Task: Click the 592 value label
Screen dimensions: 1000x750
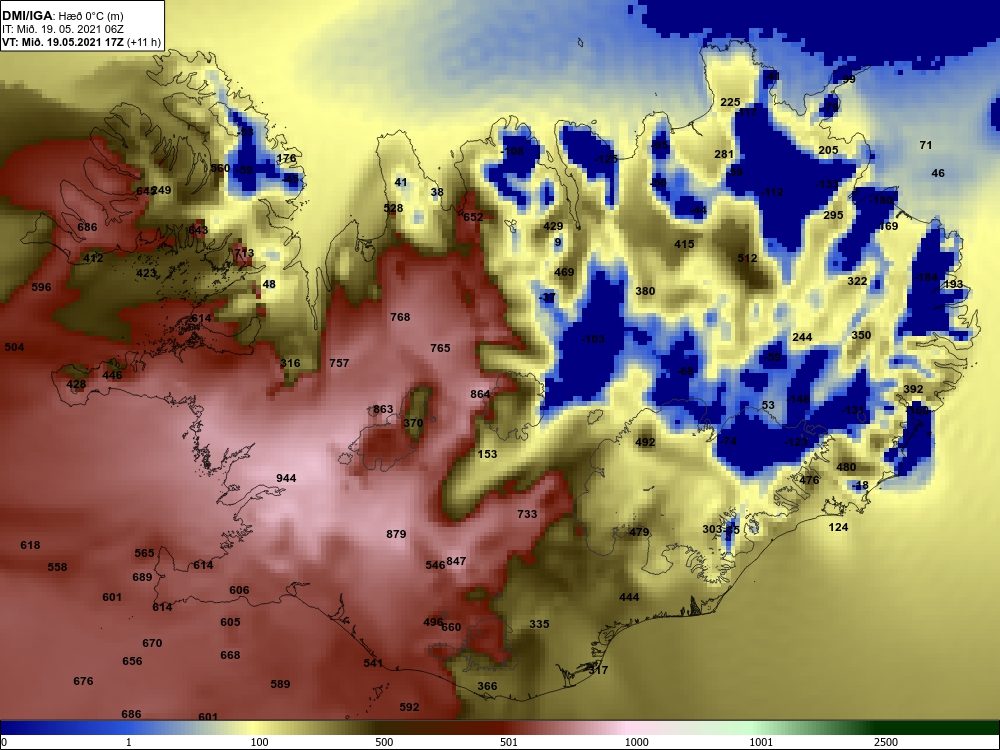Action: click(409, 707)
